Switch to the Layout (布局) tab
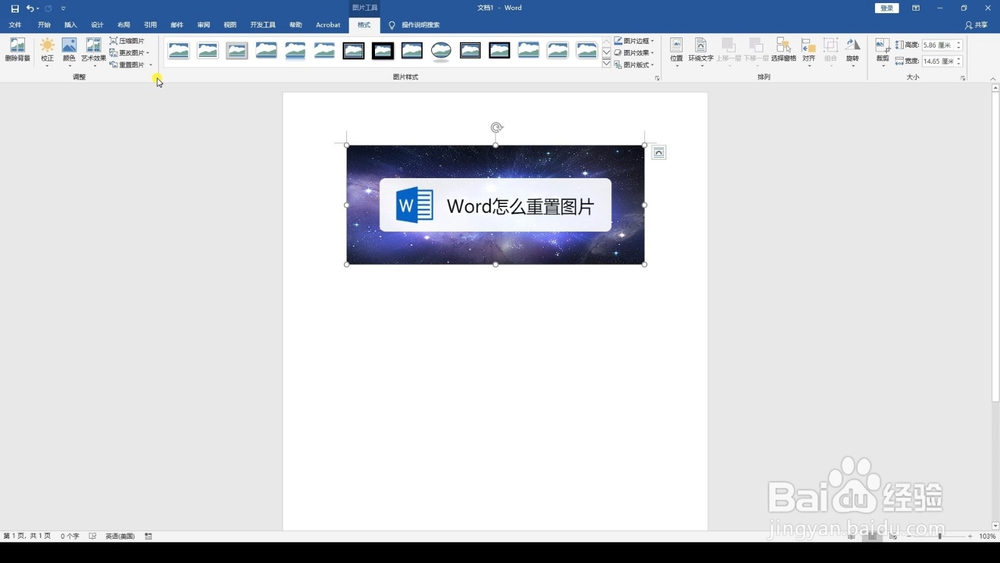This screenshot has height=563, width=1000. [x=124, y=25]
